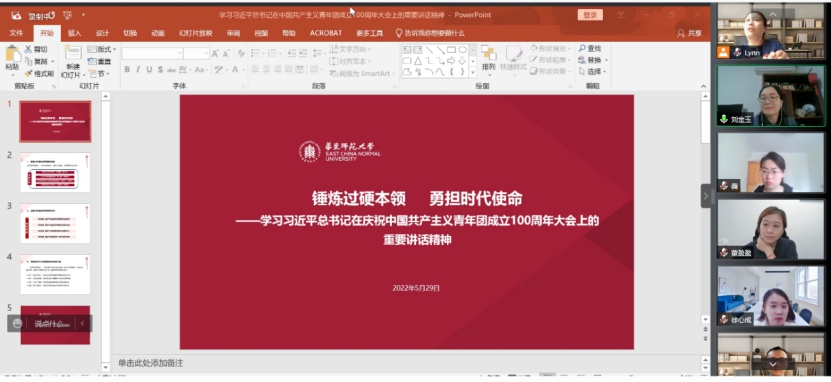831x382 pixels.
Task: Switch to the Slide Show (幻灯片放映) tab
Action: pyautogui.click(x=196, y=33)
